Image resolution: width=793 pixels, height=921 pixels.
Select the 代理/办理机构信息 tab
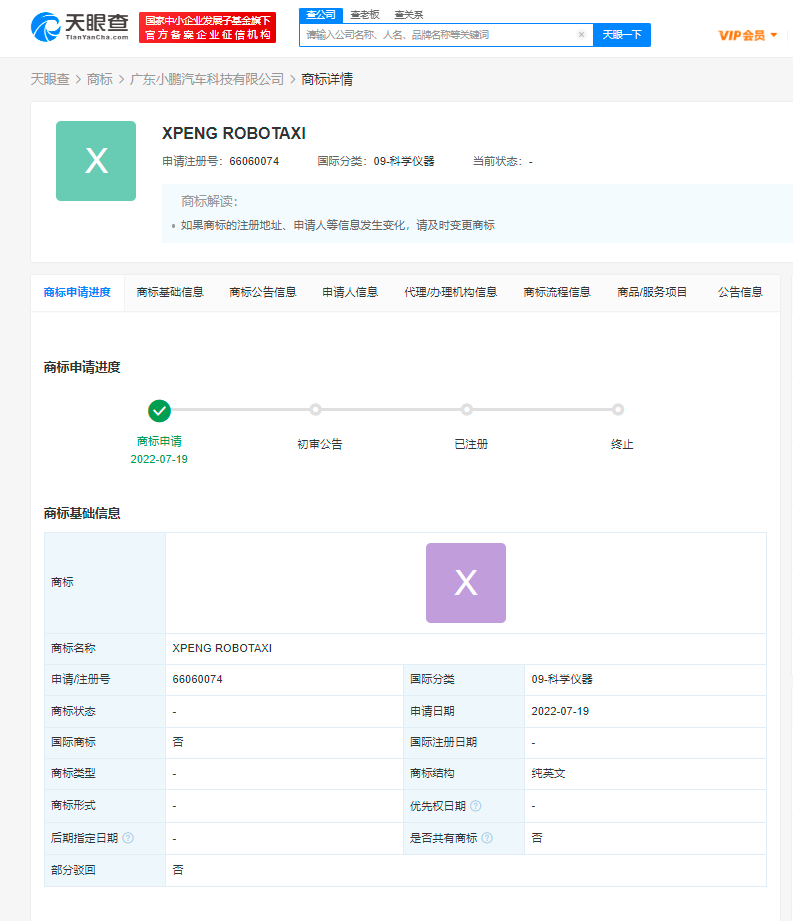coord(451,293)
